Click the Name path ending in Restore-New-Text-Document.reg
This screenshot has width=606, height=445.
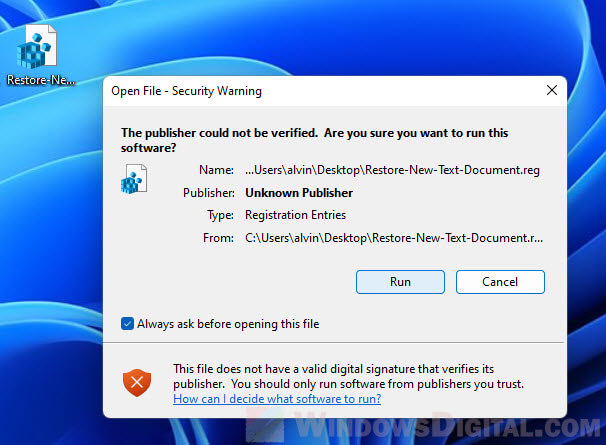(392, 170)
